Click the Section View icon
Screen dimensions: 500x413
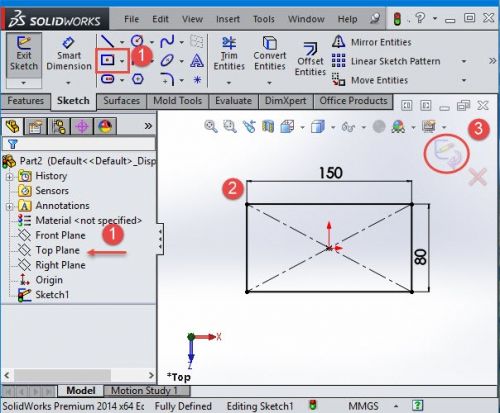tap(268, 127)
